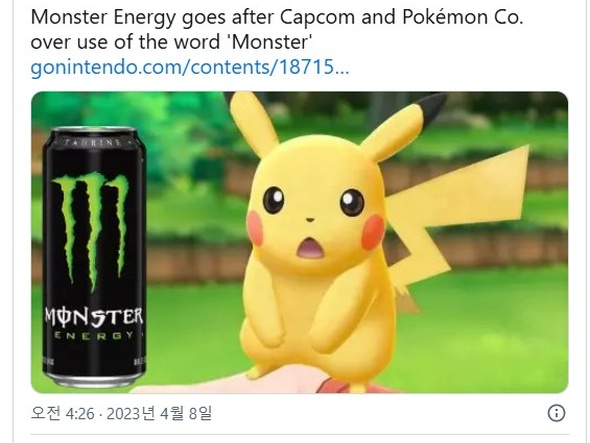Click the circled info icon beside the timestamp
This screenshot has height=443, width=590.
tap(556, 413)
